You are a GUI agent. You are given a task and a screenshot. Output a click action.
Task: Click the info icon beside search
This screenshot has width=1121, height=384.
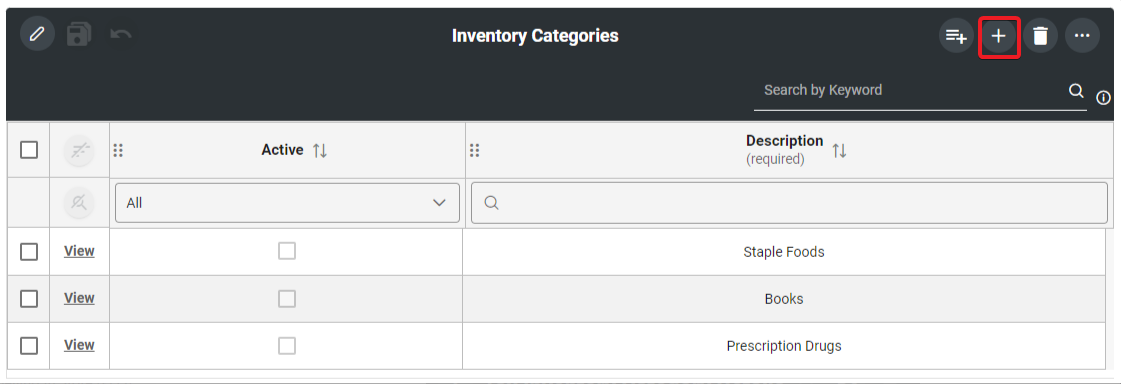[1103, 97]
